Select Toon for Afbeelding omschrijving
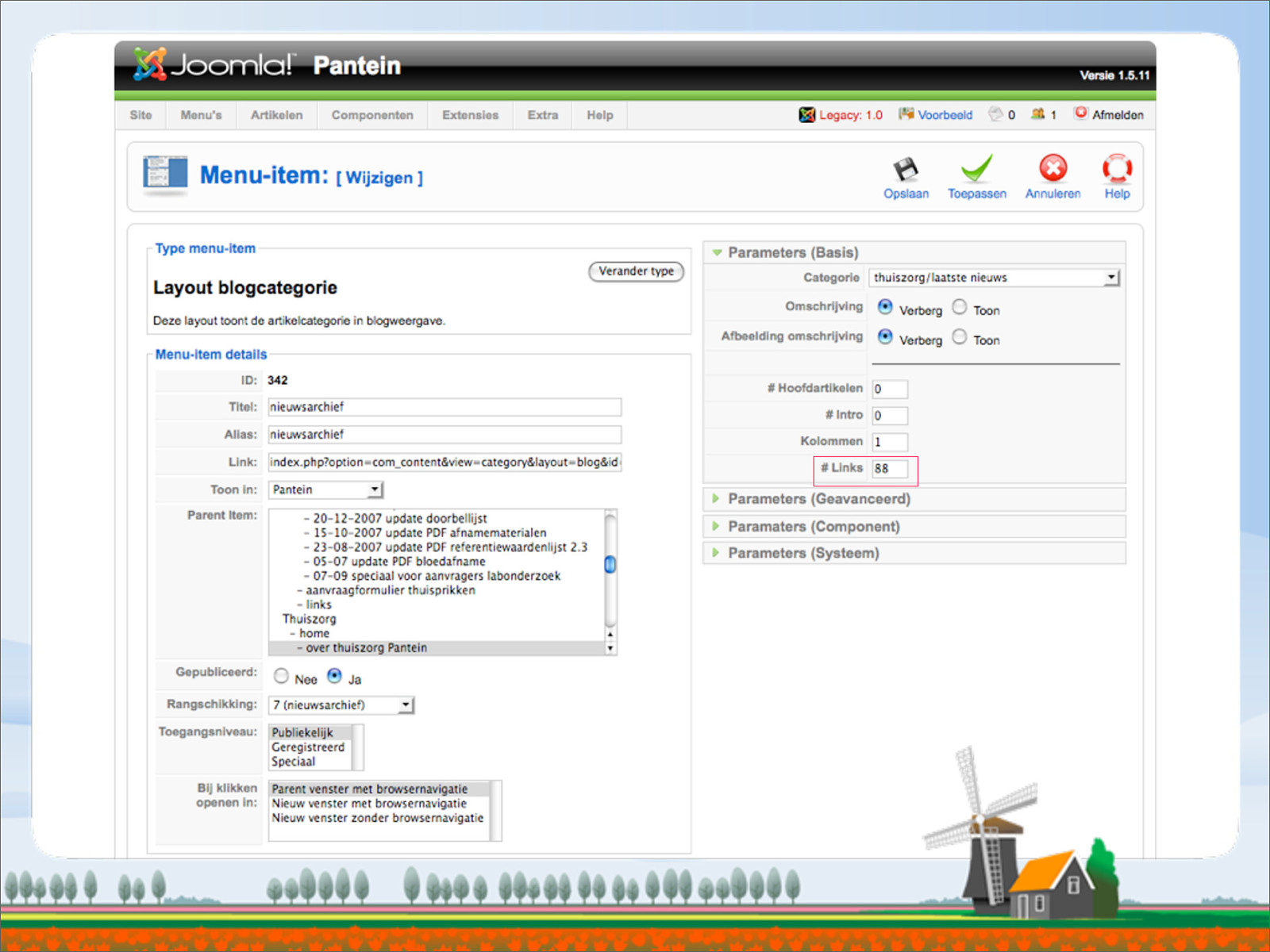This screenshot has height=952, width=1270. click(960, 336)
